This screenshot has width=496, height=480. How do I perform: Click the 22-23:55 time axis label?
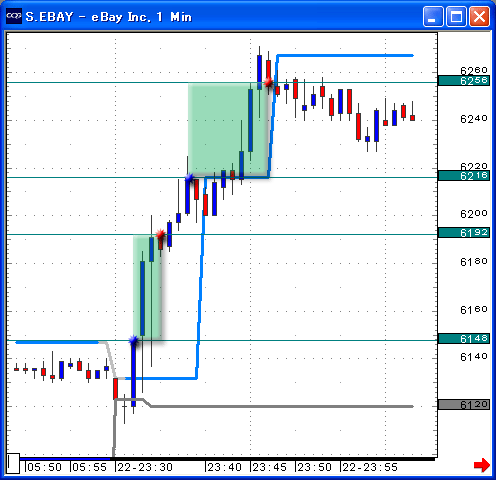coord(370,467)
